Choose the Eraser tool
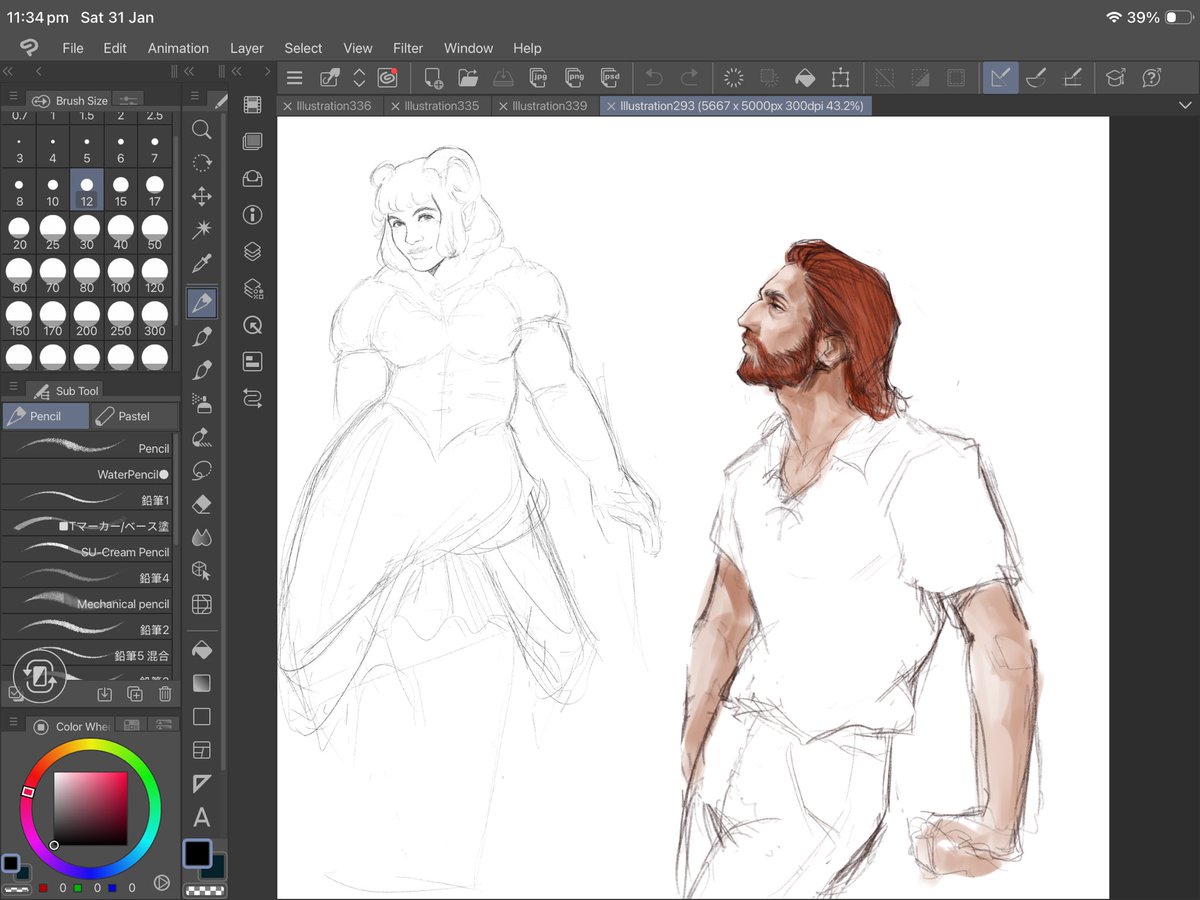The width and height of the screenshot is (1200, 900). point(201,503)
